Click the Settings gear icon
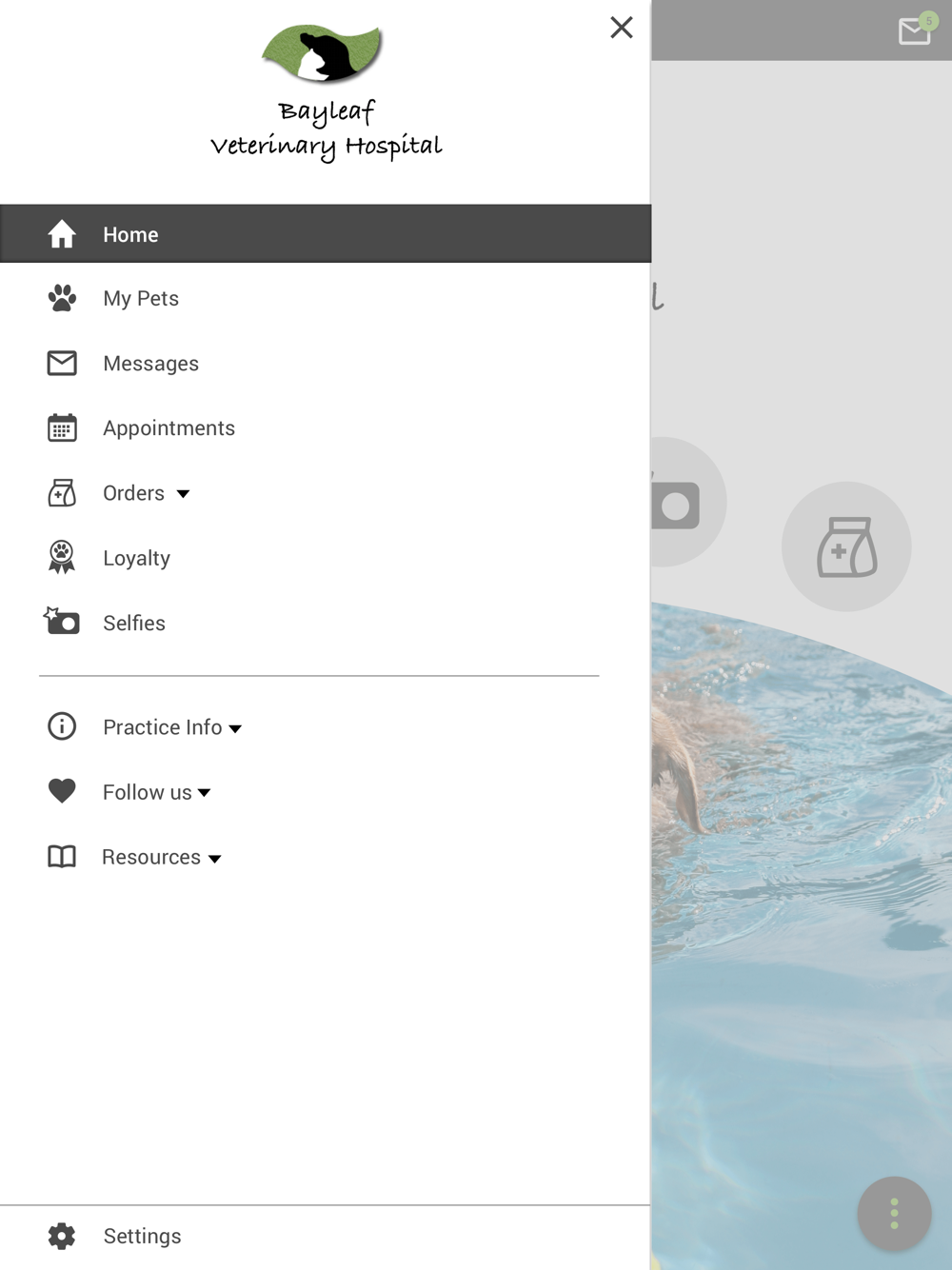Viewport: 952px width, 1270px height. coord(62,1236)
